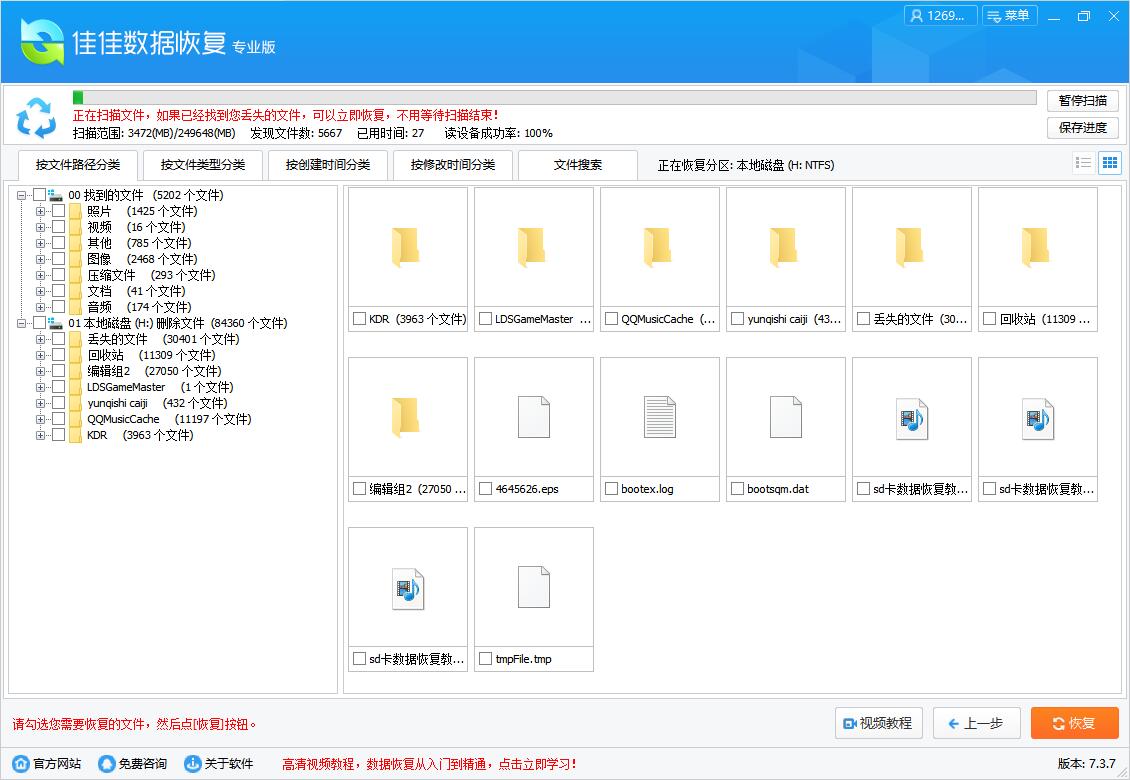Click the folder icon beside 音频 in tree
Screen dimensions: 1130x780
[x=76, y=307]
